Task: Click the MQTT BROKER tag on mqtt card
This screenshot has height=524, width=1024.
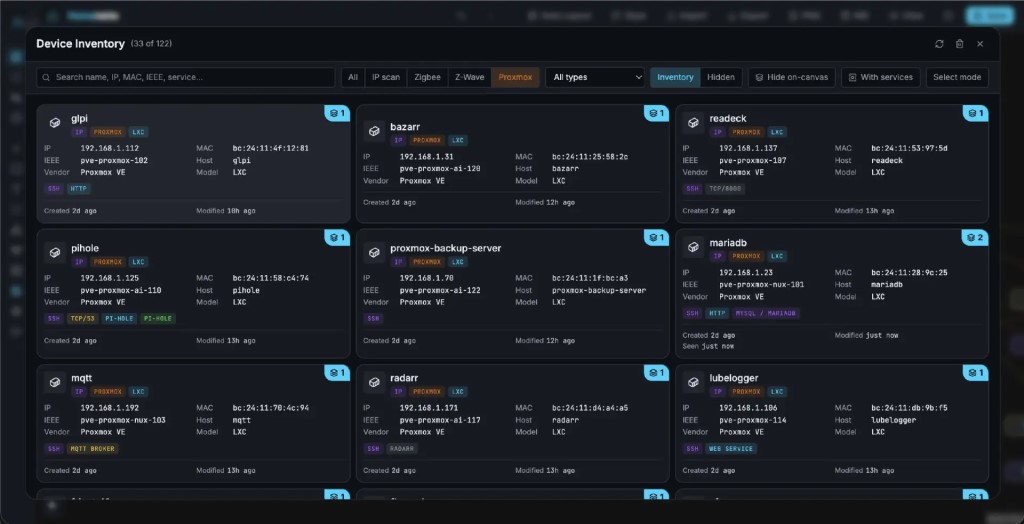Action: [93, 449]
